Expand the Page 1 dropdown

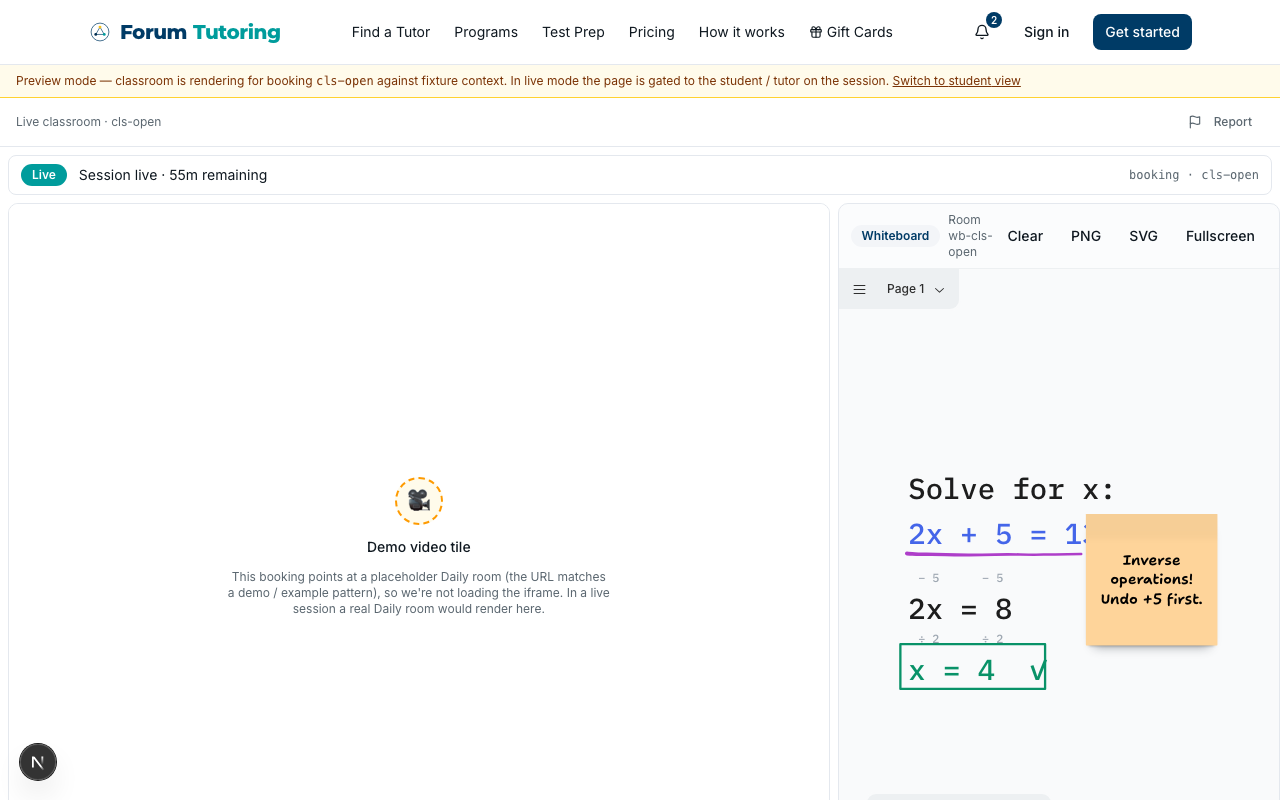[x=915, y=289]
